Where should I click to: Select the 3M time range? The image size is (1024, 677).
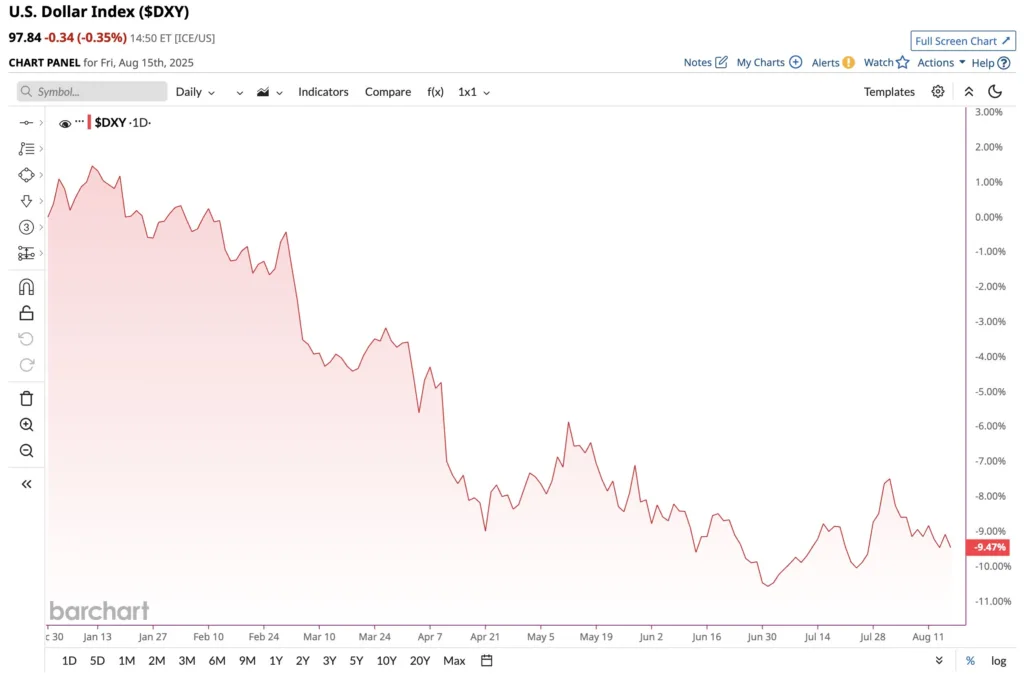coord(187,661)
